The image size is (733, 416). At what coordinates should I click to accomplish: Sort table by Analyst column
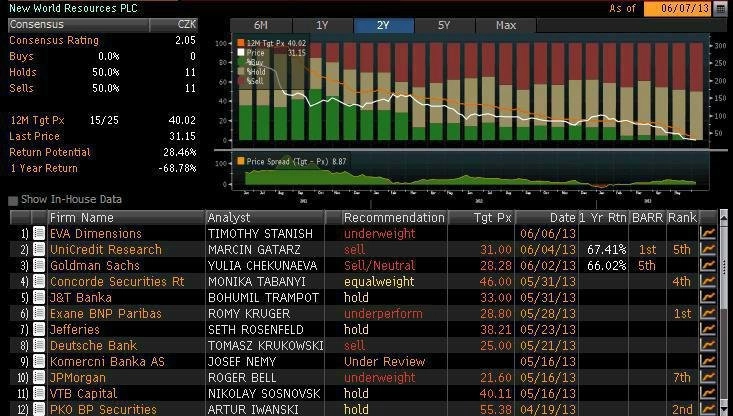265,217
